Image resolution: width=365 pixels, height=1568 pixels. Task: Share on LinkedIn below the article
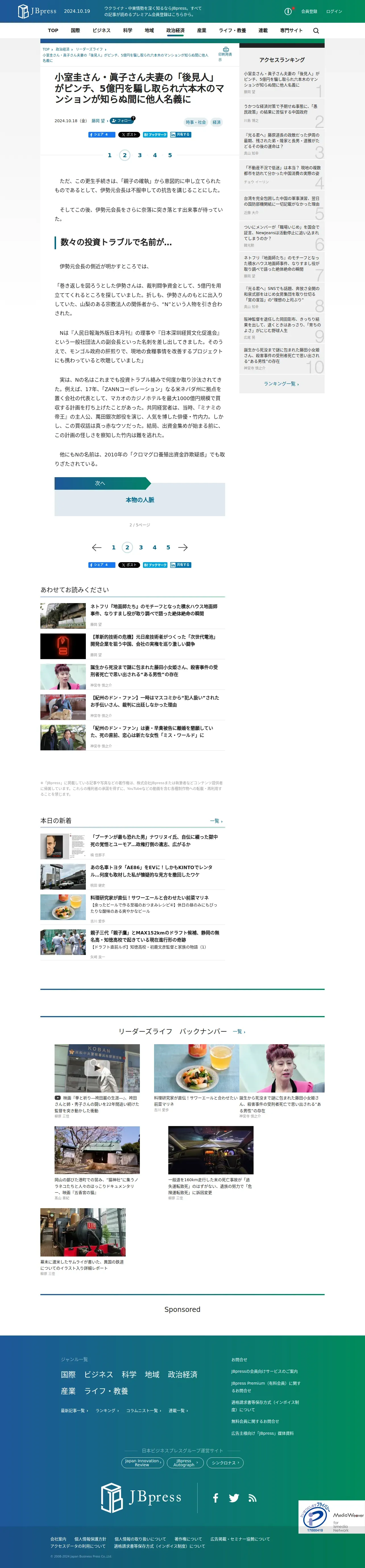pos(181,565)
